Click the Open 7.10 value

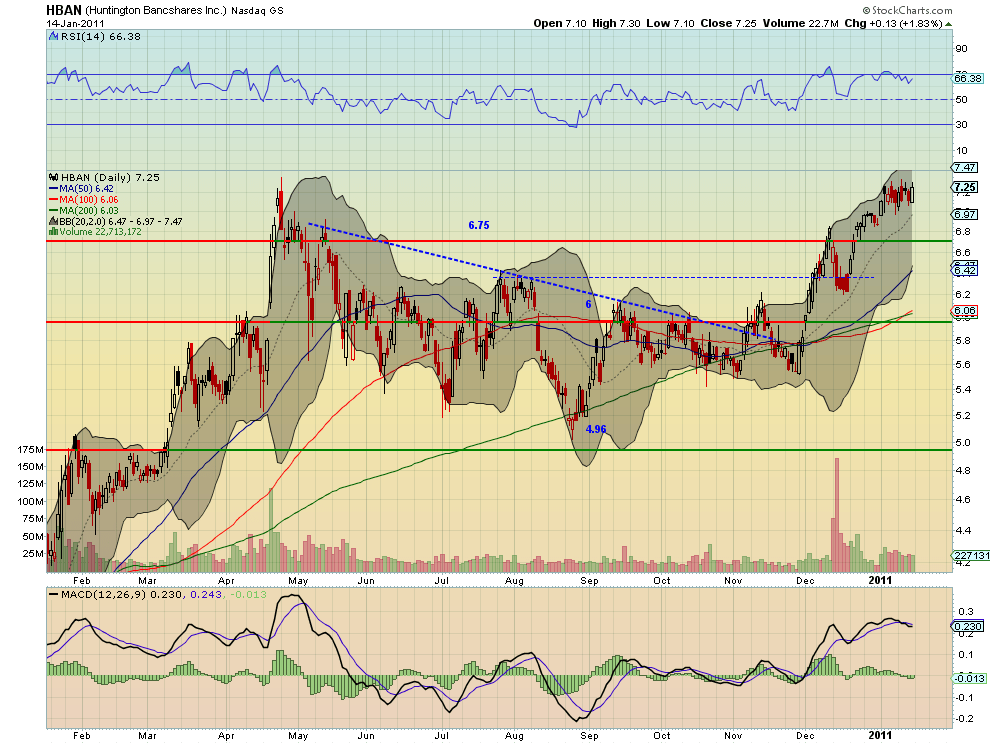coord(560,23)
